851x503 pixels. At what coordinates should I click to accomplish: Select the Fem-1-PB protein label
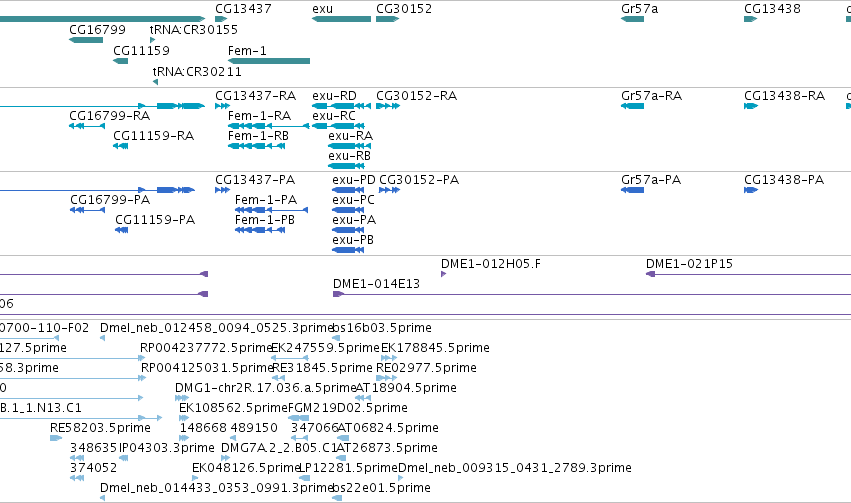click(265, 220)
